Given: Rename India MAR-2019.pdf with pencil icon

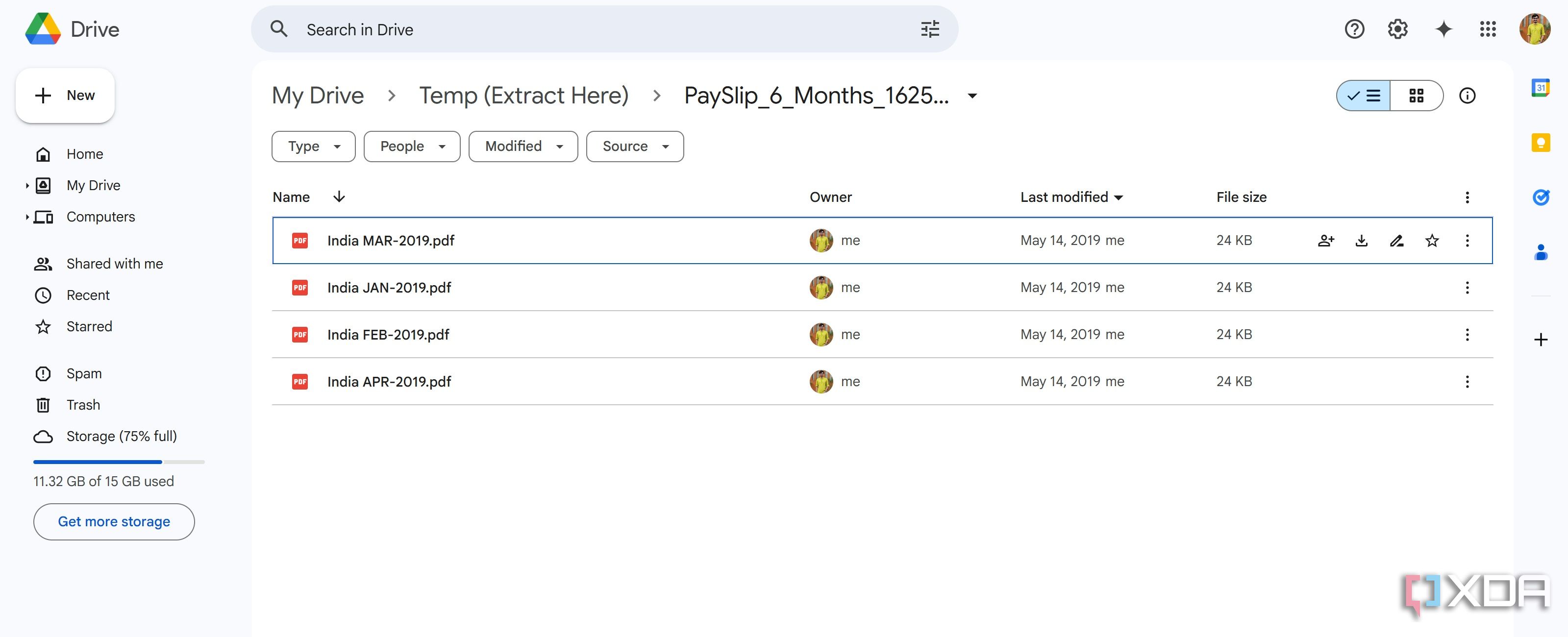Looking at the screenshot, I should pos(1397,240).
